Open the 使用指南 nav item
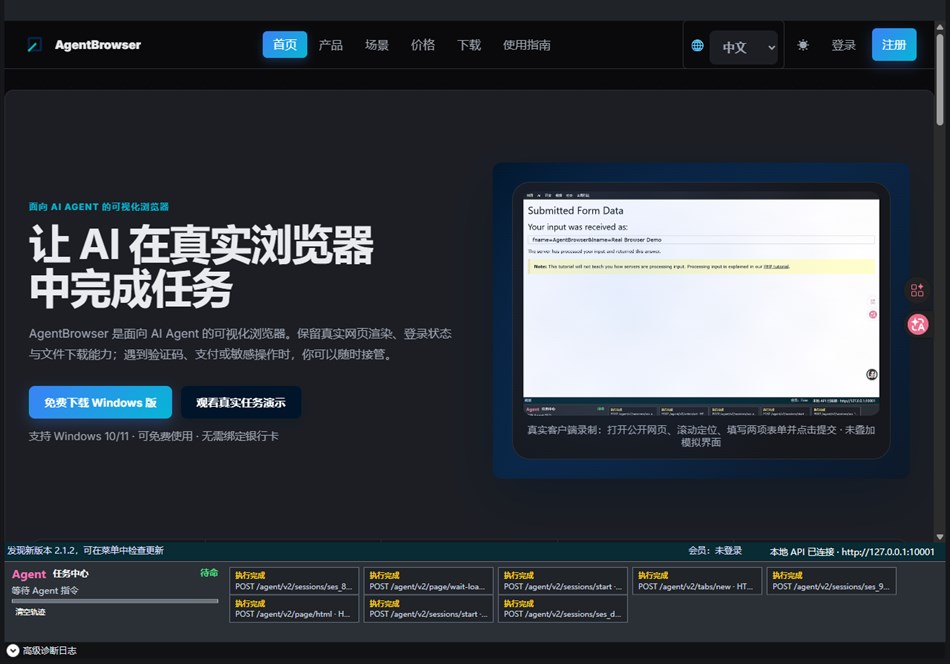This screenshot has width=950, height=664. [x=526, y=45]
